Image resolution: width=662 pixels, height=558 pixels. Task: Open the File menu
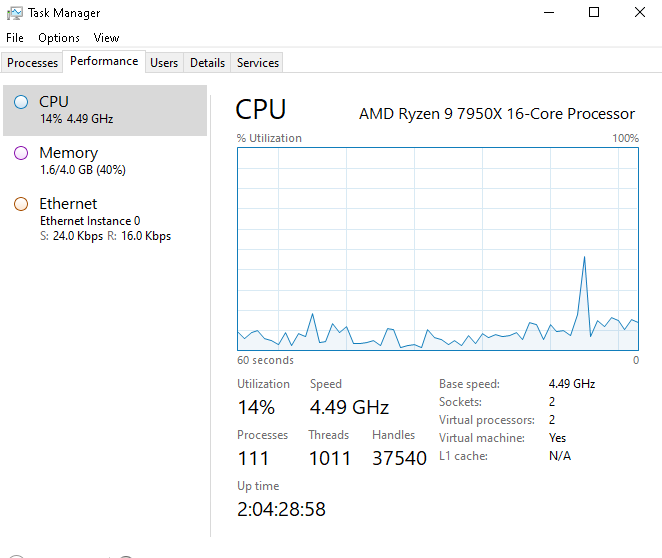[15, 38]
